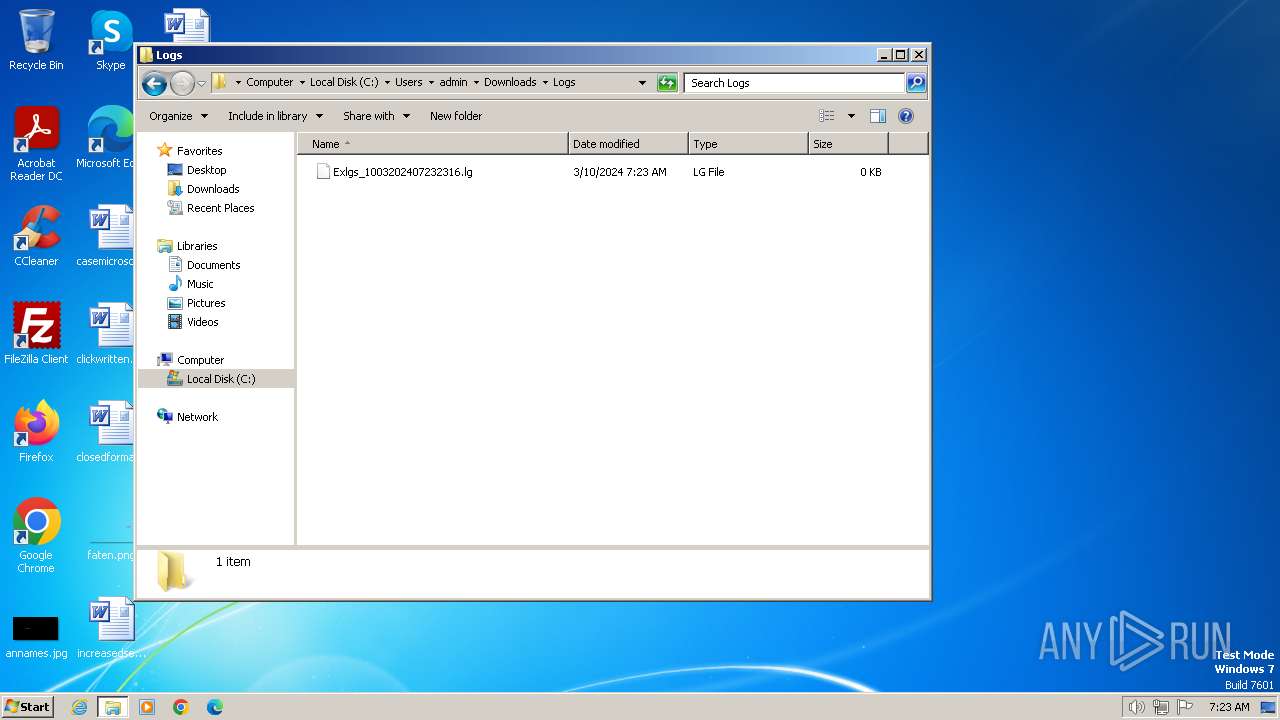1280x720 pixels.
Task: Open the Videos library
Action: click(x=202, y=322)
